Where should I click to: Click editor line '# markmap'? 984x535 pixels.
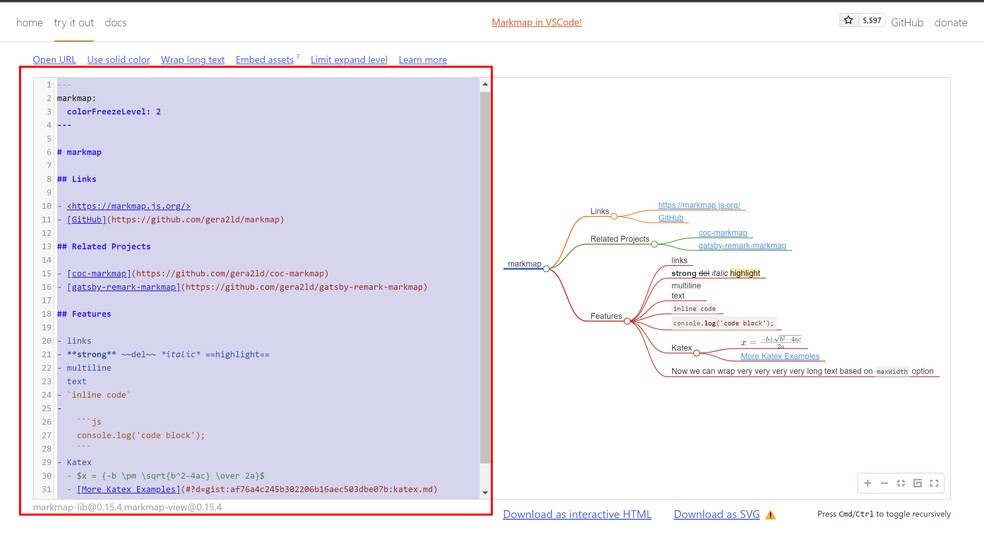[79, 152]
